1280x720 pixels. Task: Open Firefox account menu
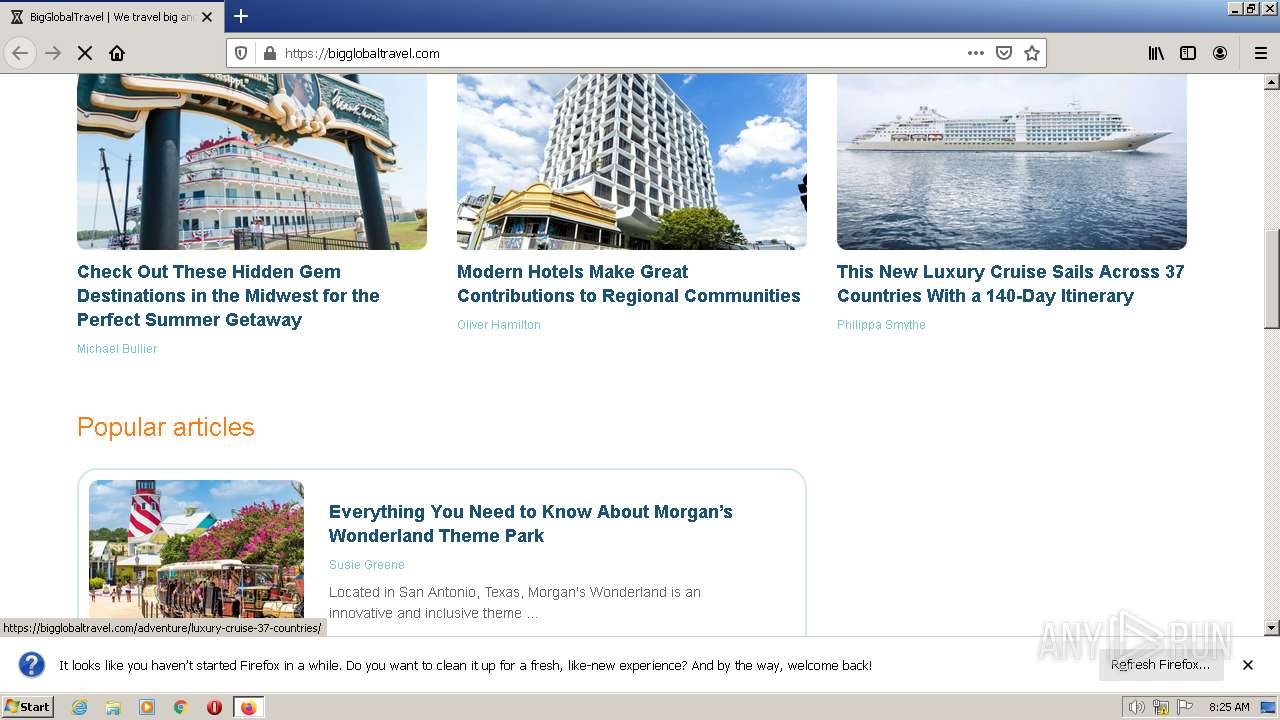pos(1220,53)
